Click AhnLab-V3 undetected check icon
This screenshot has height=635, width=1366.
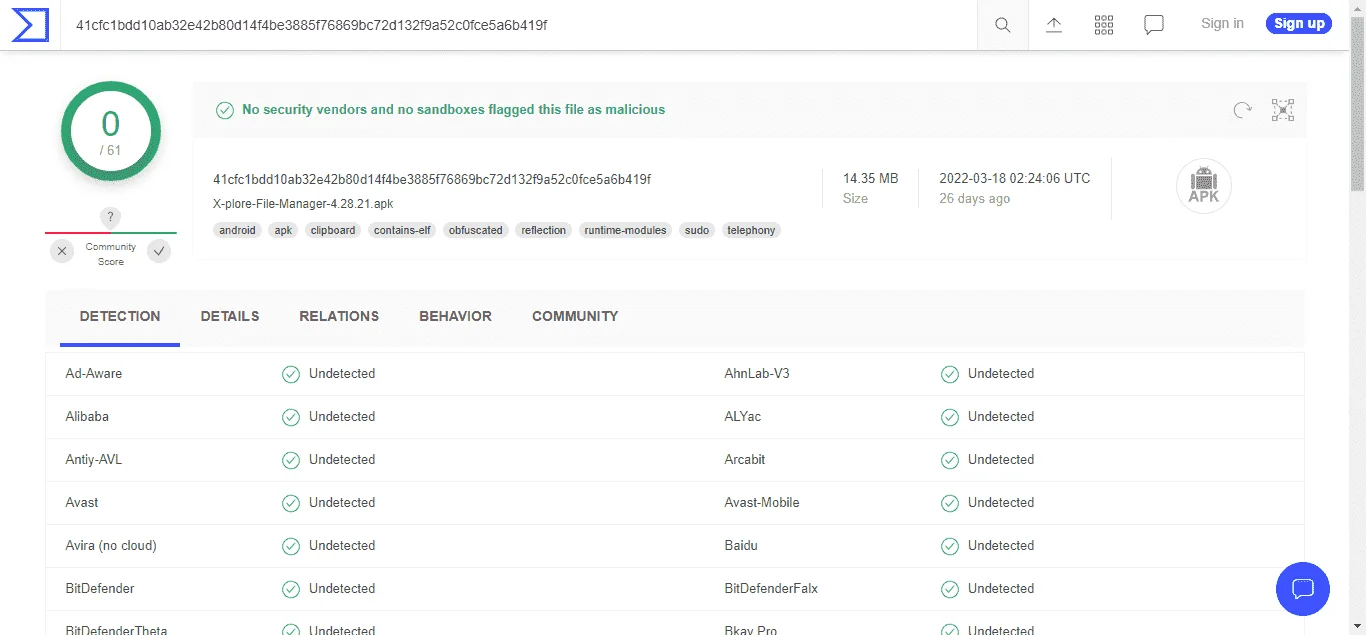[950, 374]
